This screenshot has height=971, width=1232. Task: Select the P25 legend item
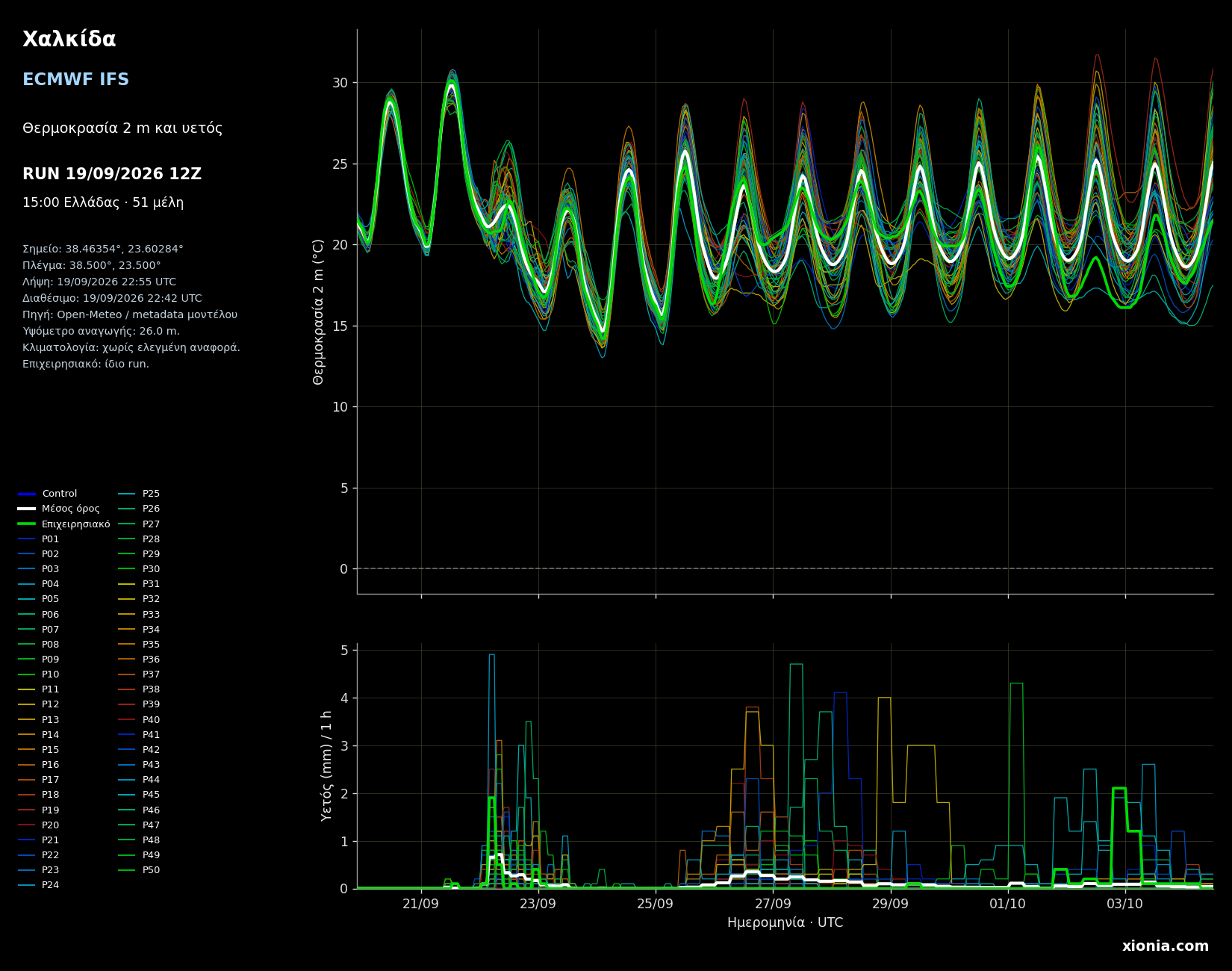[140, 494]
